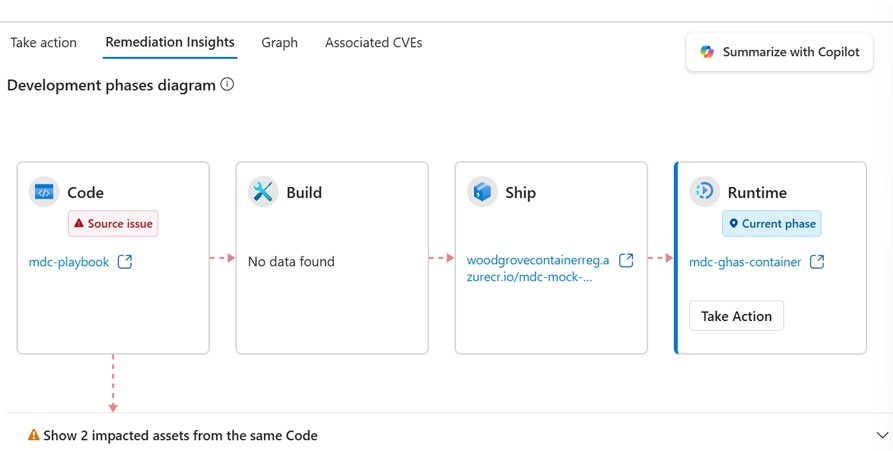Open mdc-ghas-container external link icon
893x451 pixels.
817,262
